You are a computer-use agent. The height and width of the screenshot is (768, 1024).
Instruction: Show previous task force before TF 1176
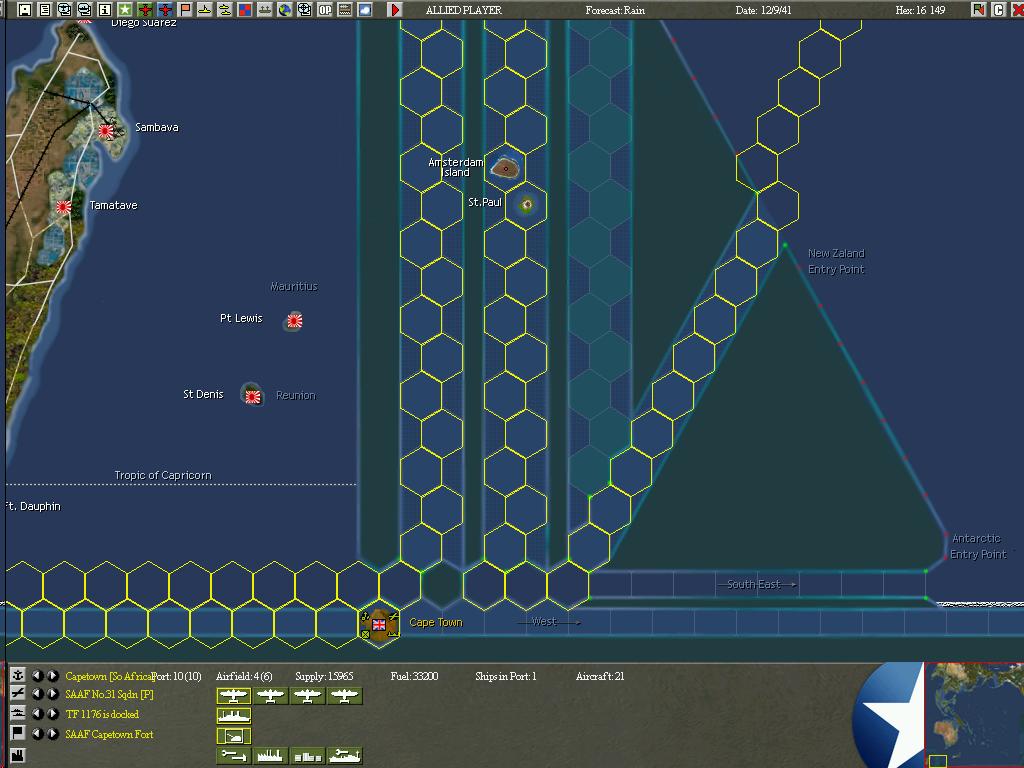pyautogui.click(x=38, y=714)
